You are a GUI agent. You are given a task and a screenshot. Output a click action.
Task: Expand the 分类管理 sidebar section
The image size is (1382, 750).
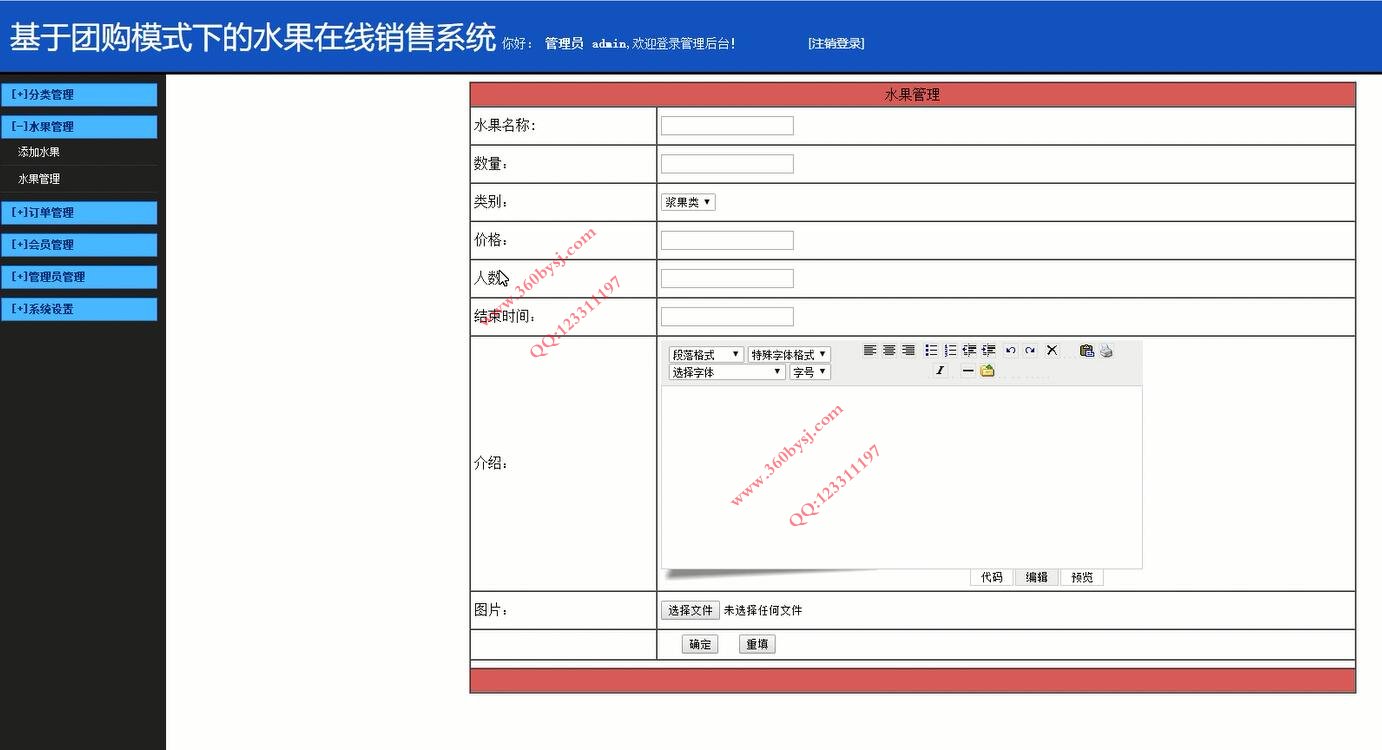(x=79, y=95)
